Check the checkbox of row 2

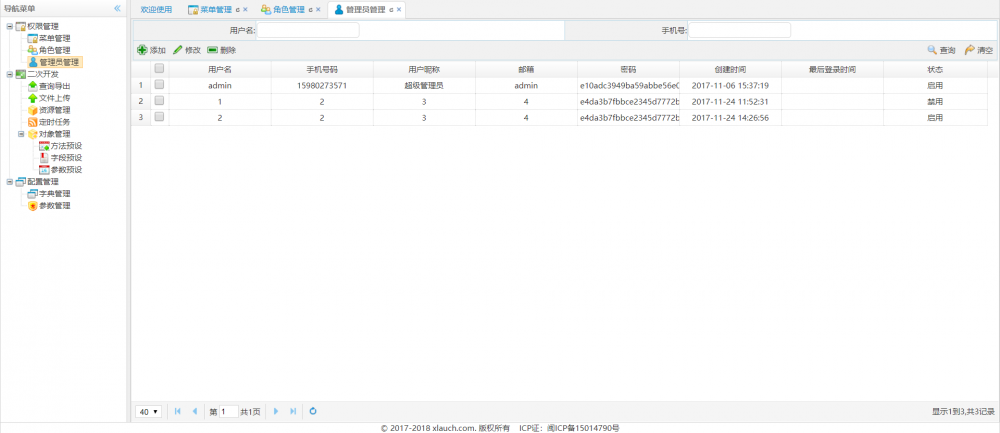coord(159,100)
